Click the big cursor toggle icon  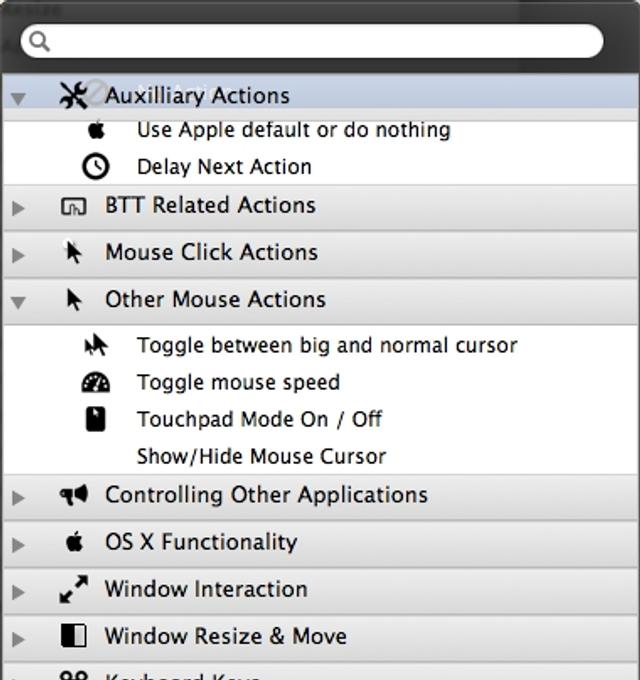pos(95,346)
